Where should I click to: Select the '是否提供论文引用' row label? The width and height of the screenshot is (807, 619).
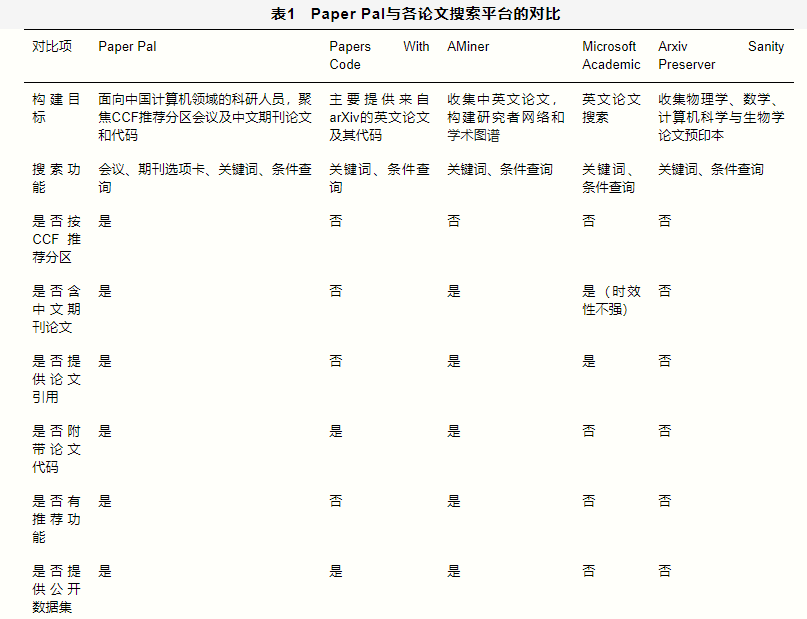pos(56,379)
